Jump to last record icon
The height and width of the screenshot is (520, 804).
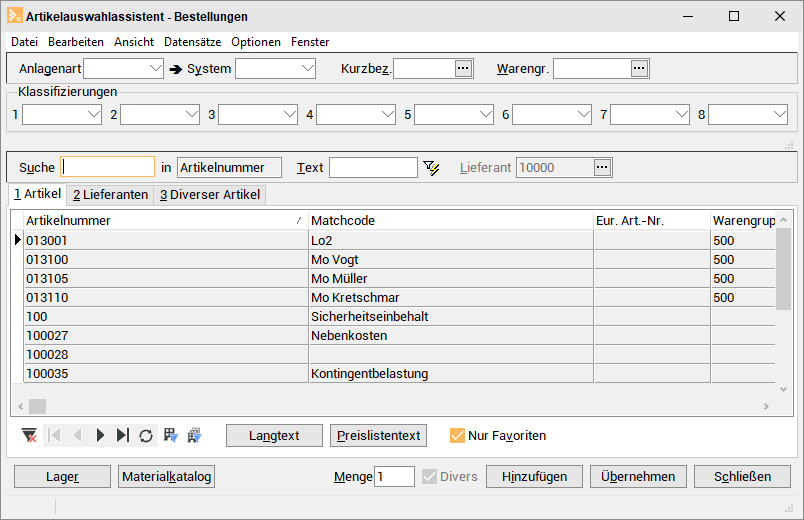(x=123, y=435)
